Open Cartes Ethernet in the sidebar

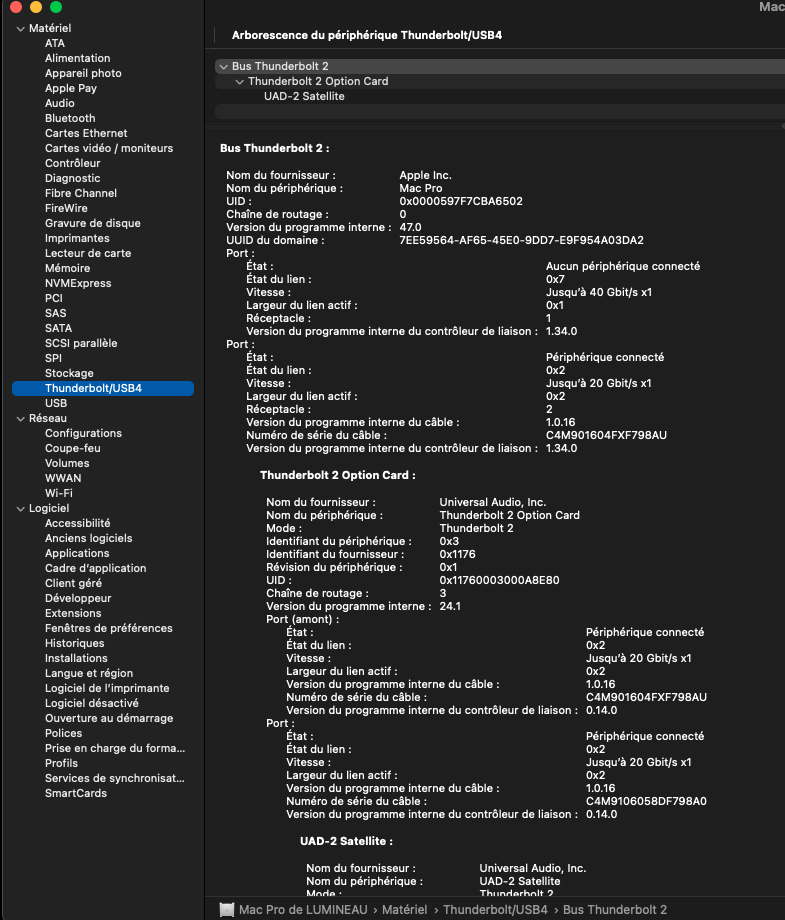pyautogui.click(x=86, y=133)
